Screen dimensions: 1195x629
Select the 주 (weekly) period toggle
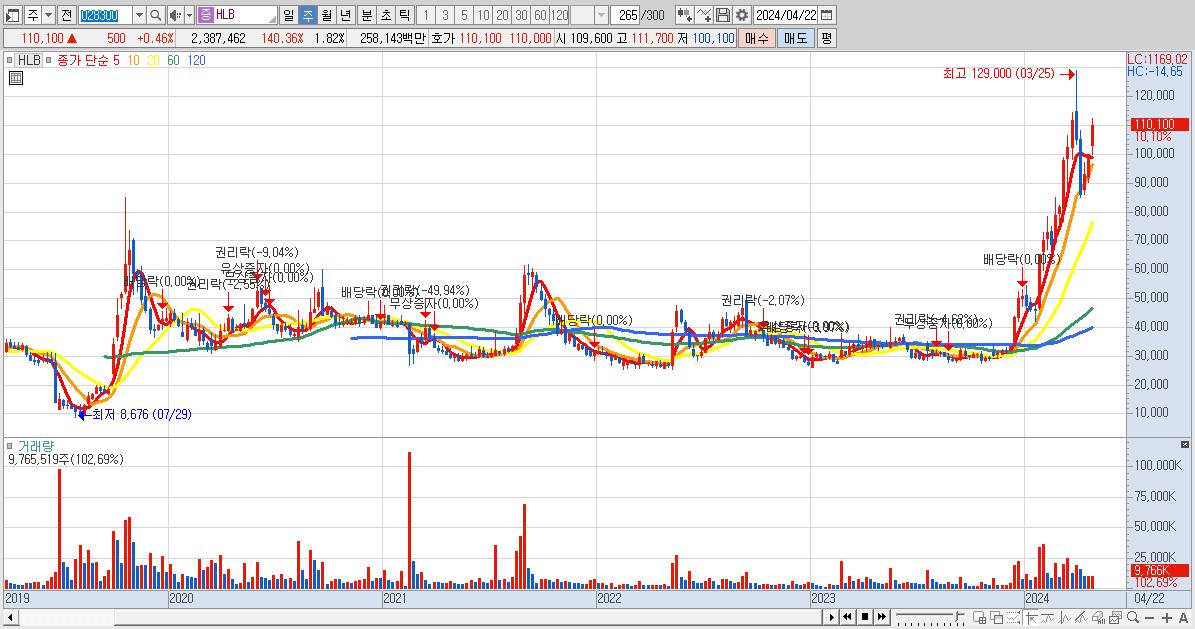(x=307, y=15)
